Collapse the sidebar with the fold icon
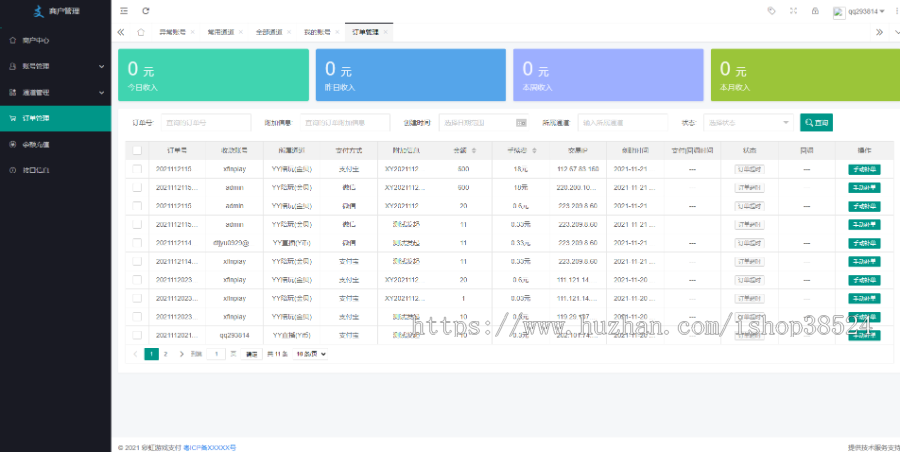 tap(124, 11)
